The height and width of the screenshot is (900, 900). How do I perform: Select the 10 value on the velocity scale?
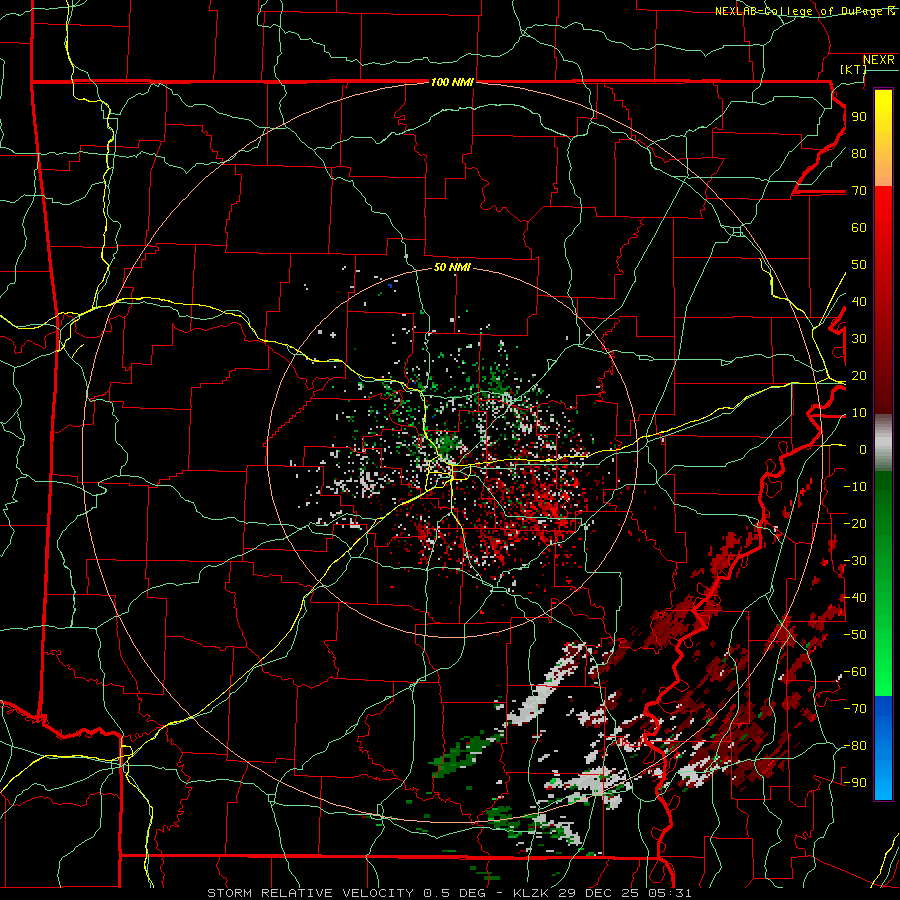click(x=859, y=413)
